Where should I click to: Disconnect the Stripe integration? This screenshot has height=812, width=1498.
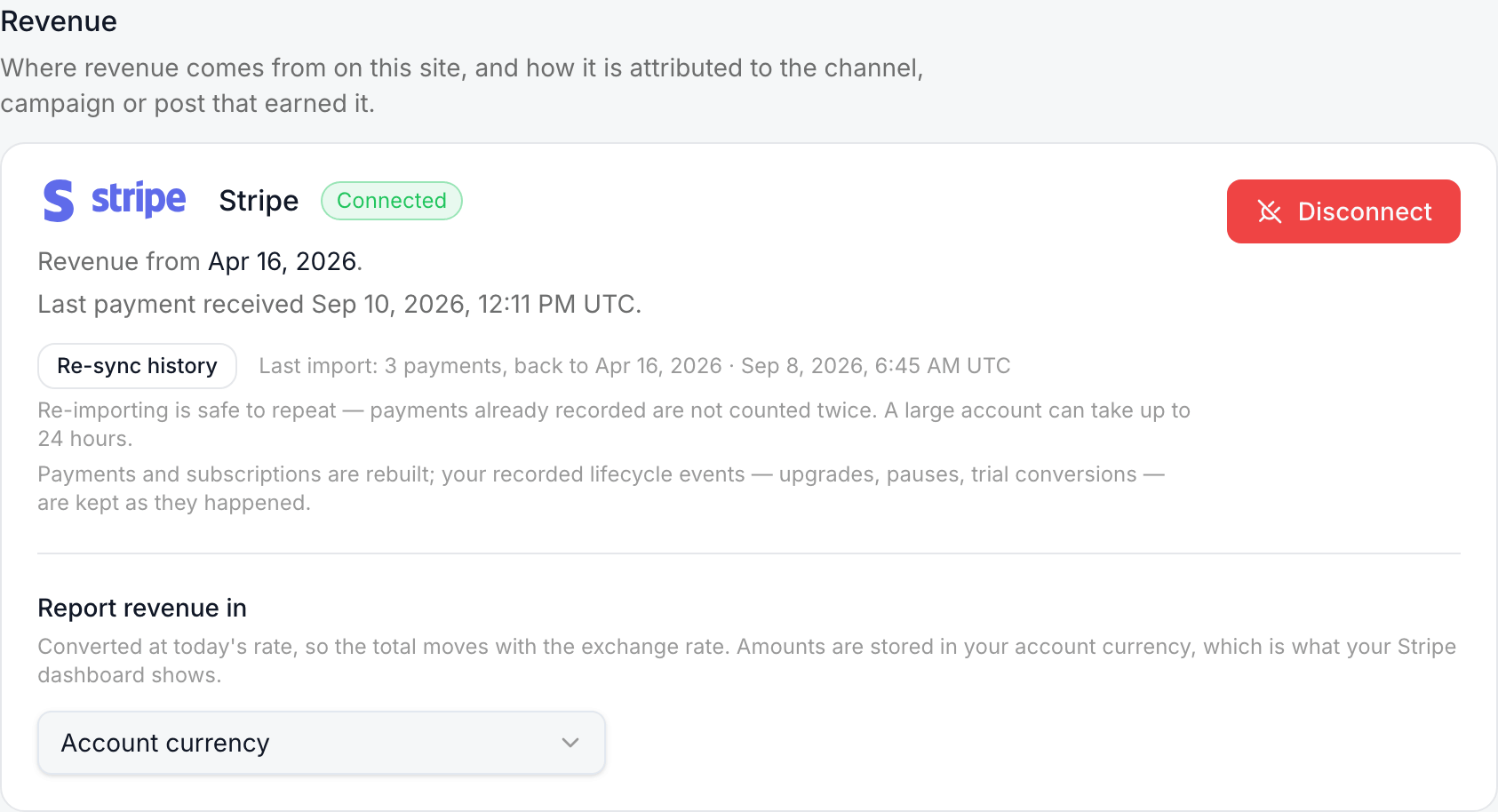pos(1343,211)
